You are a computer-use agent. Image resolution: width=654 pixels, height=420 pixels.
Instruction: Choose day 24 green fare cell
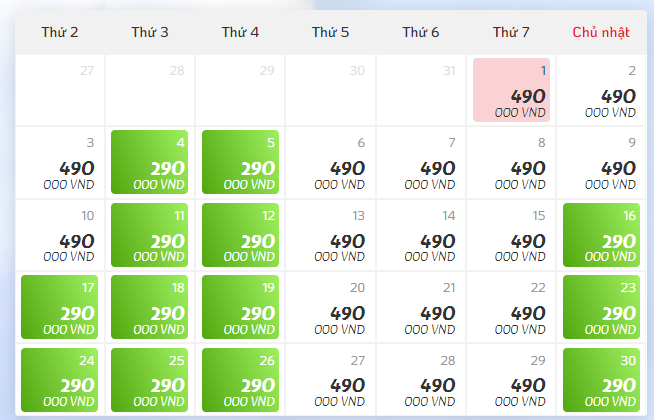[x=60, y=380]
